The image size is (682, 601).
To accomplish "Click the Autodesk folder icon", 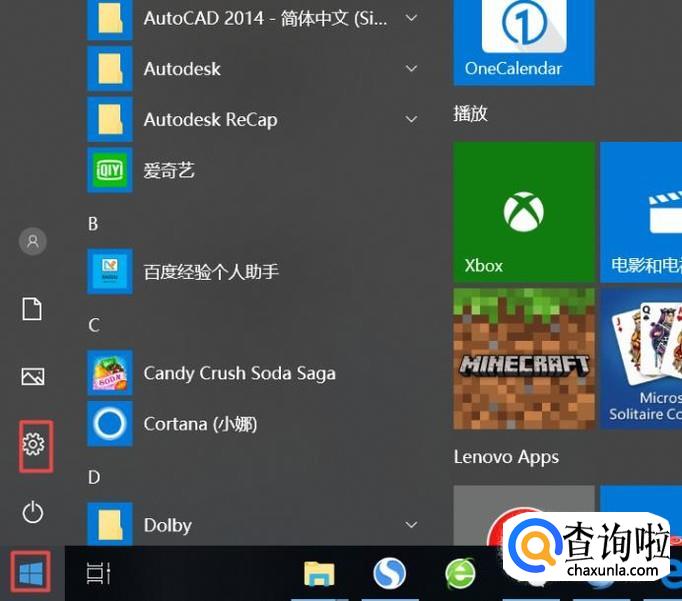I will point(110,69).
